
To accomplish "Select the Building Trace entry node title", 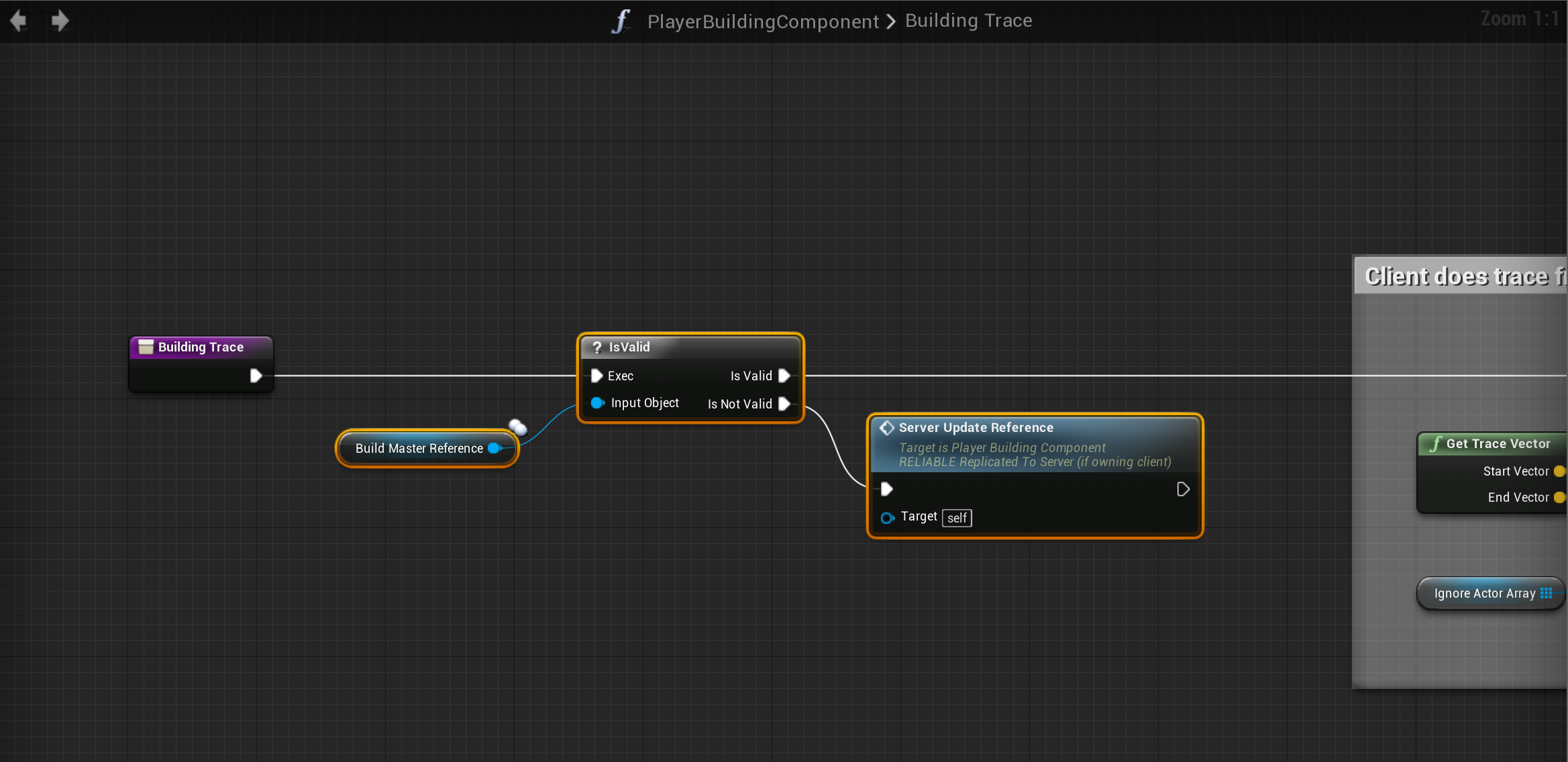I will pyautogui.click(x=200, y=347).
